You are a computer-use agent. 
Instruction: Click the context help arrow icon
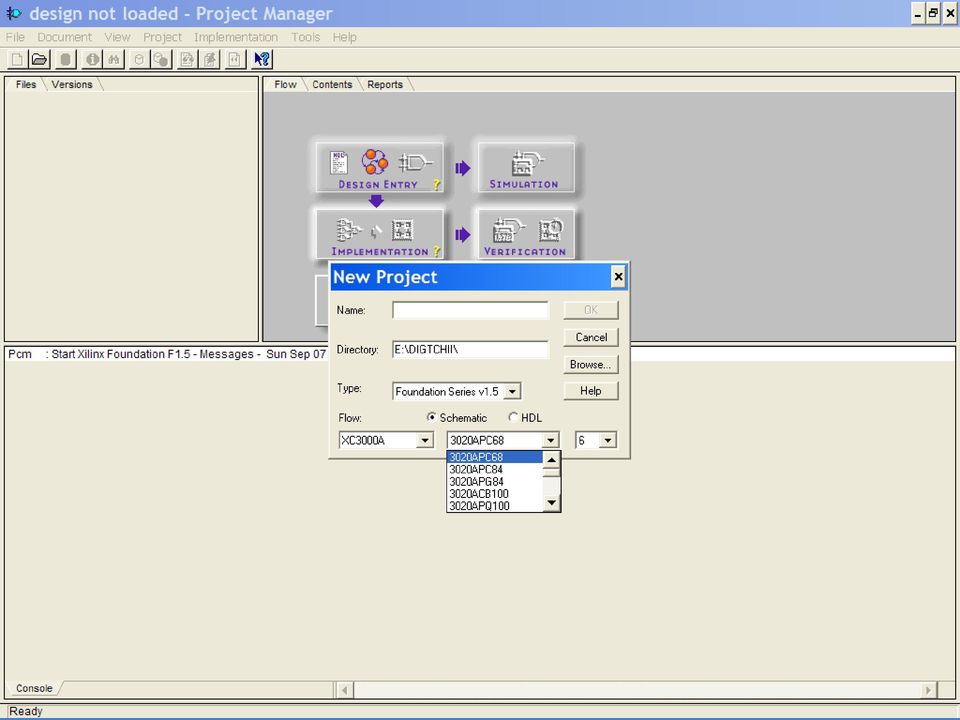coord(262,59)
